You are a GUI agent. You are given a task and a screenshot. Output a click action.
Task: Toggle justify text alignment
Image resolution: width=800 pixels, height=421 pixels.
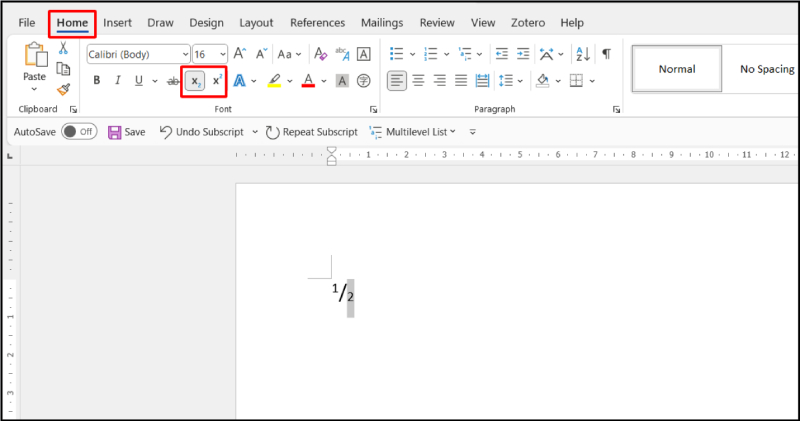coord(461,81)
